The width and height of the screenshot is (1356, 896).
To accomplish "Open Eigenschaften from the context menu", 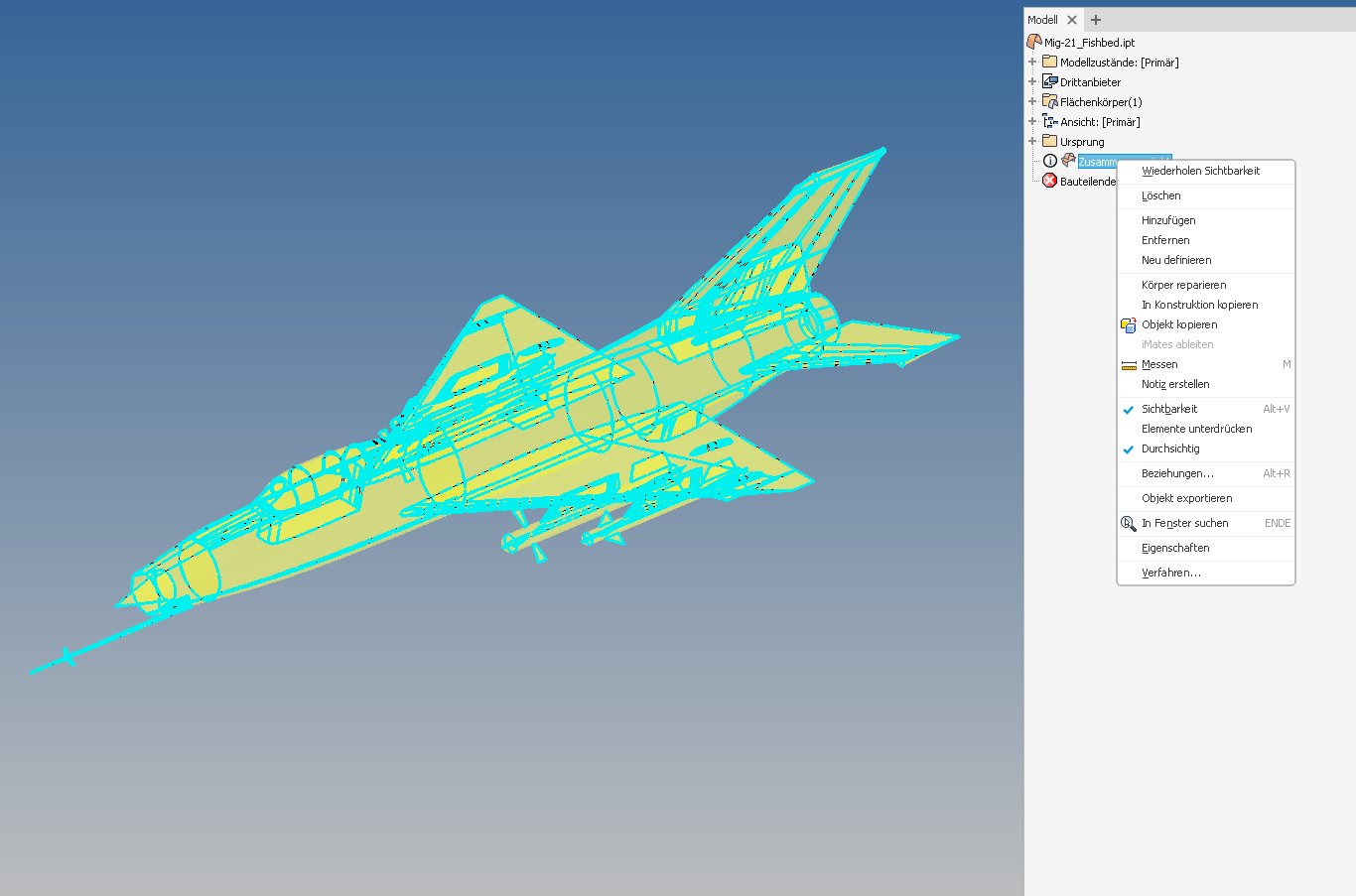I will tap(1175, 547).
